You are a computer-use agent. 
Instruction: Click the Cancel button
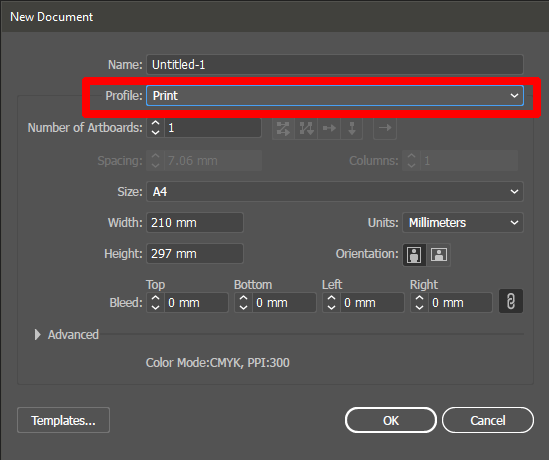[x=488, y=420]
